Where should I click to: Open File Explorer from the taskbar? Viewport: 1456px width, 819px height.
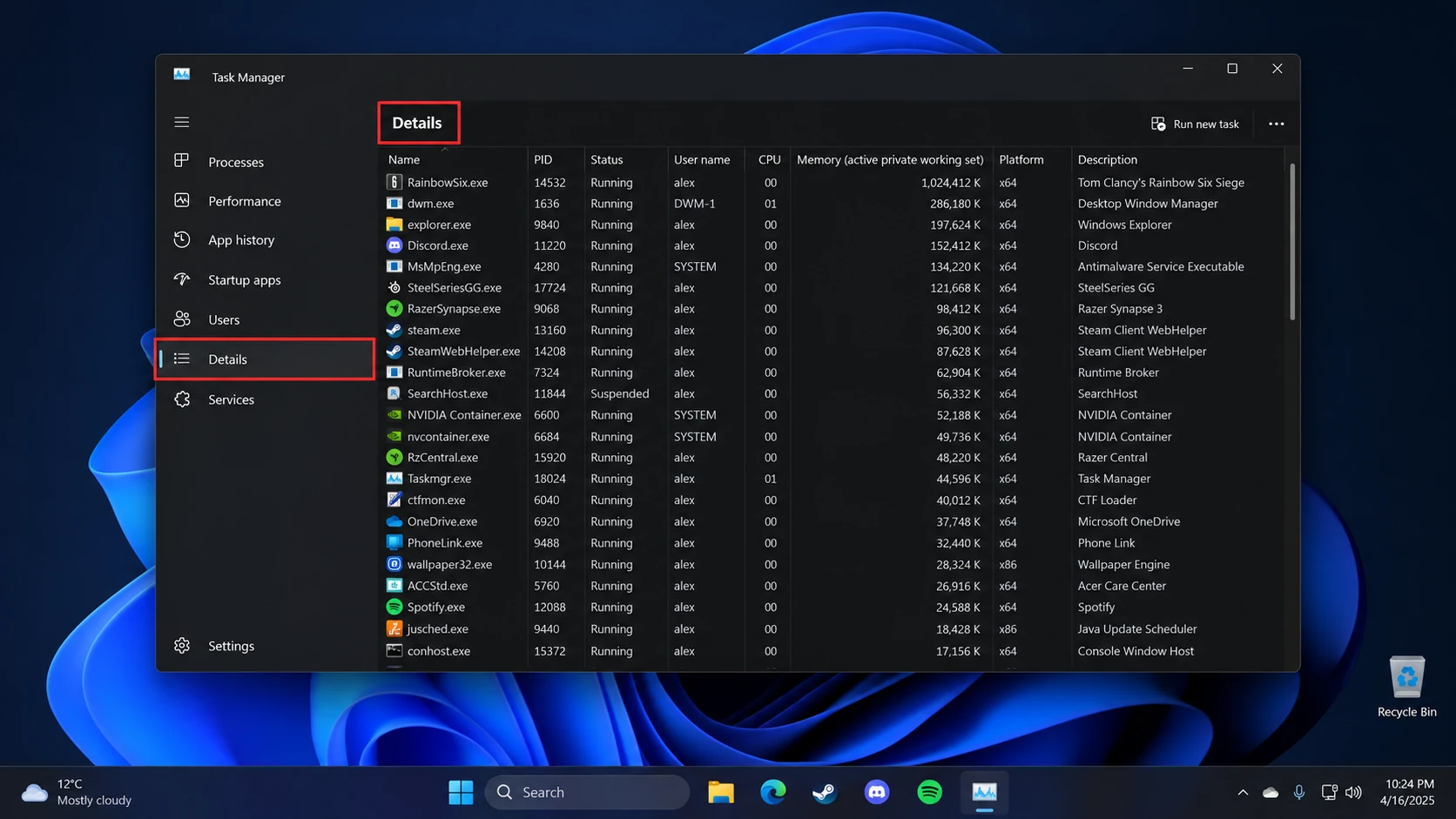click(721, 792)
